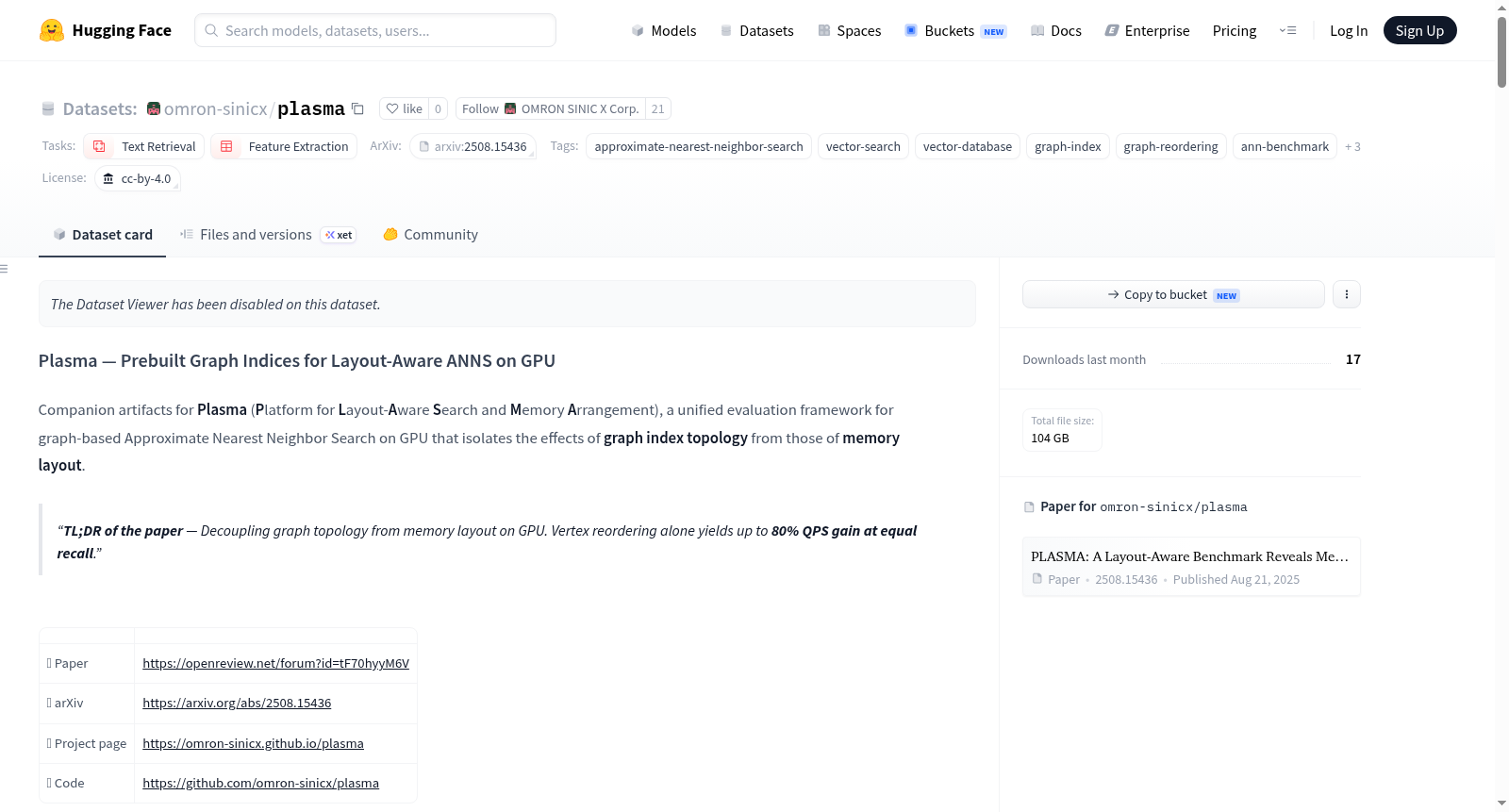The width and height of the screenshot is (1509, 812).
Task: Focus the search models, datasets, users field
Action: 375,30
